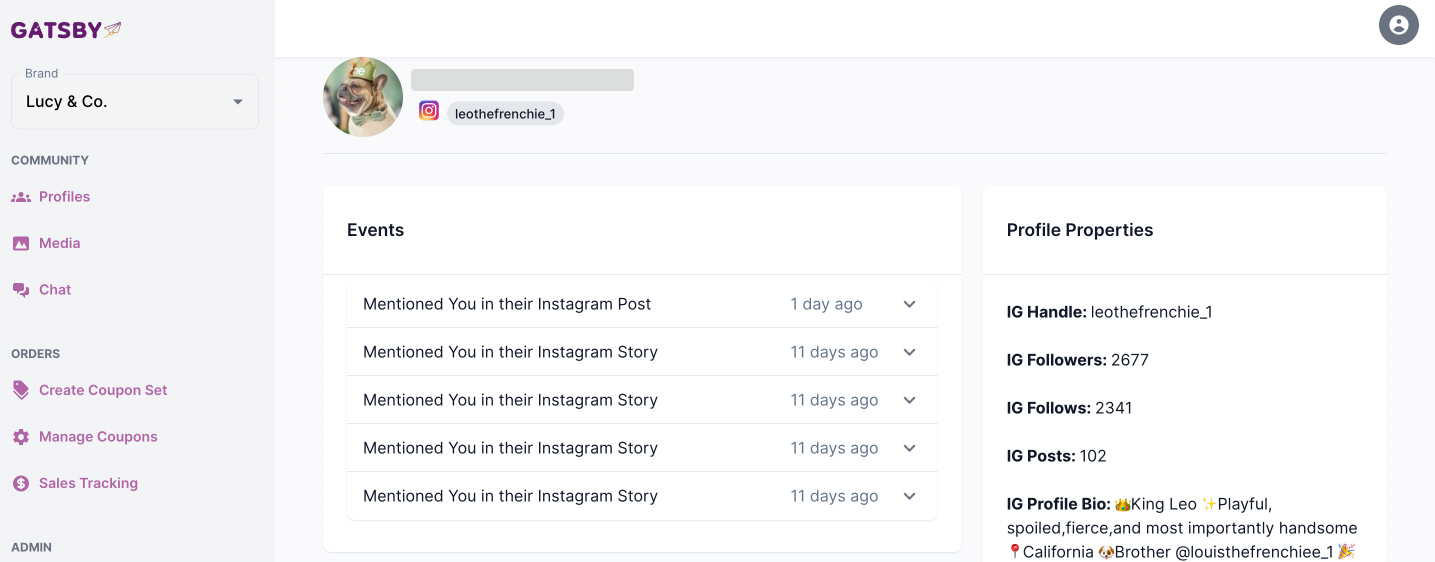Open the Lucy & Co. brand dropdown
This screenshot has height=562, width=1435.
pos(135,102)
